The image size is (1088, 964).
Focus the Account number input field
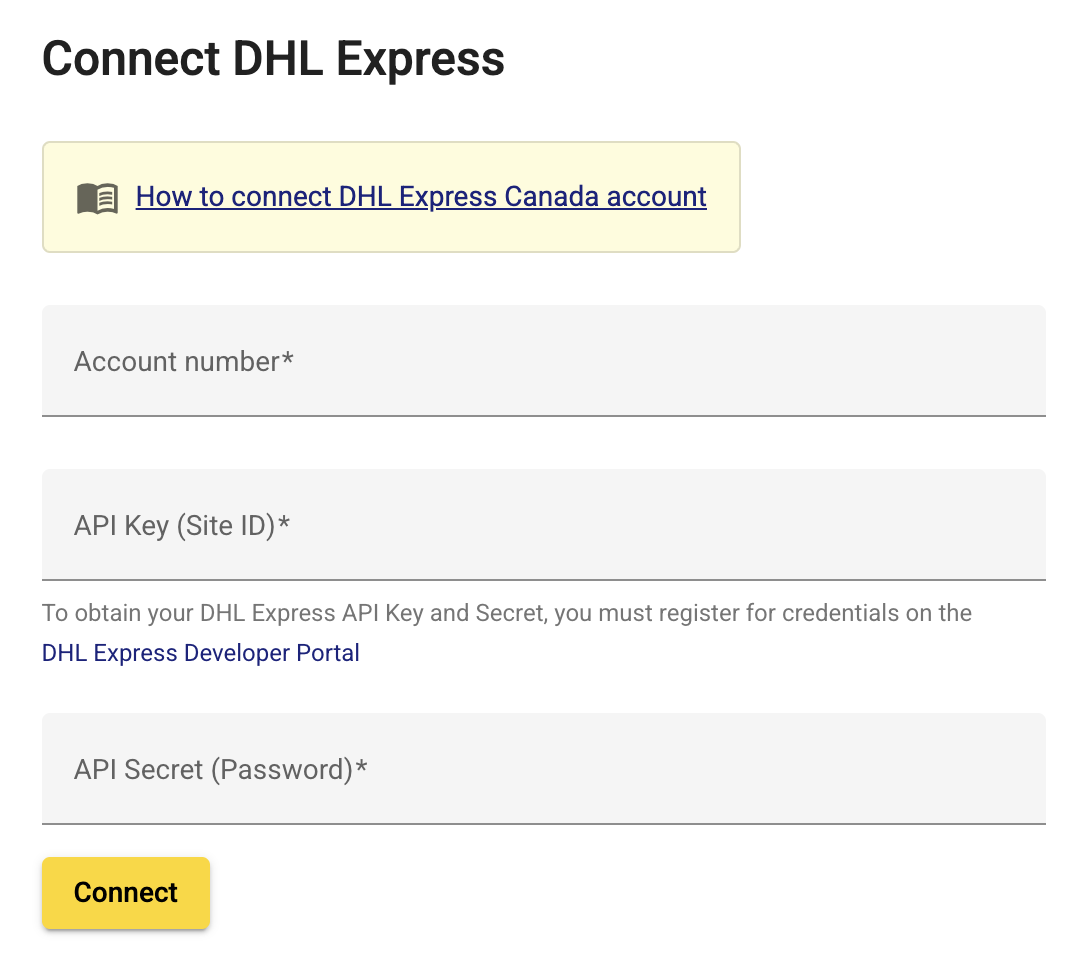[543, 361]
